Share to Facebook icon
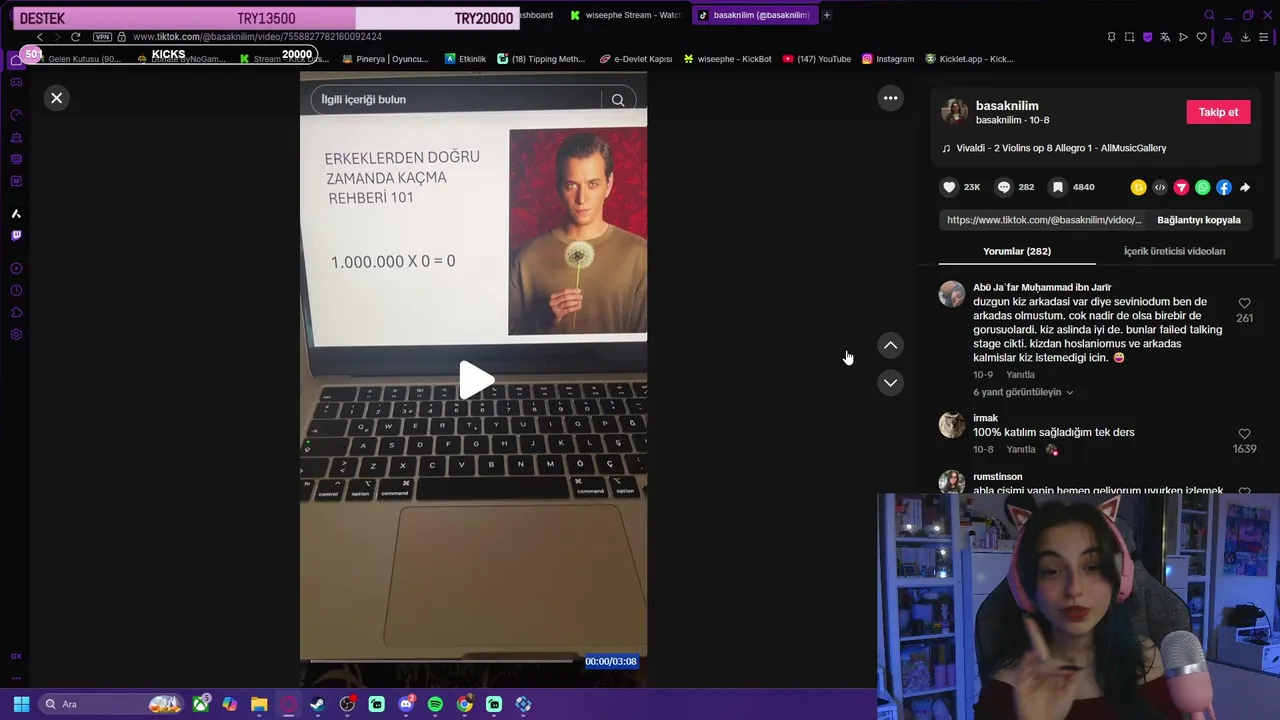 point(1224,187)
